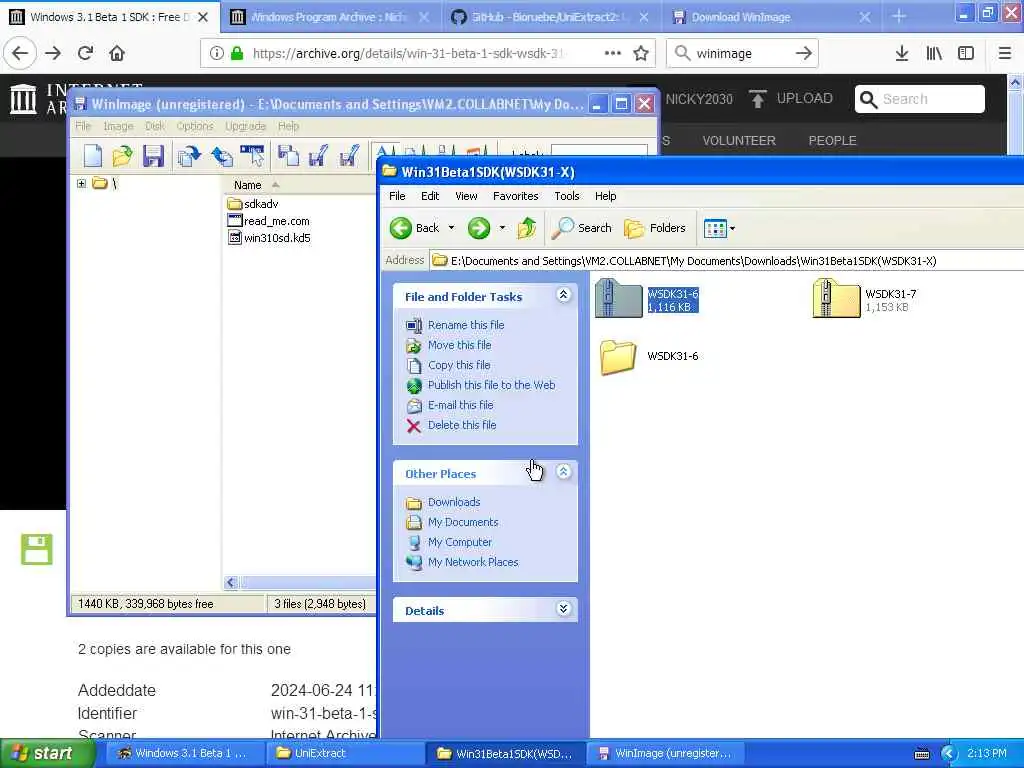Go up one folder level in Explorer
The height and width of the screenshot is (768, 1024).
pos(527,228)
